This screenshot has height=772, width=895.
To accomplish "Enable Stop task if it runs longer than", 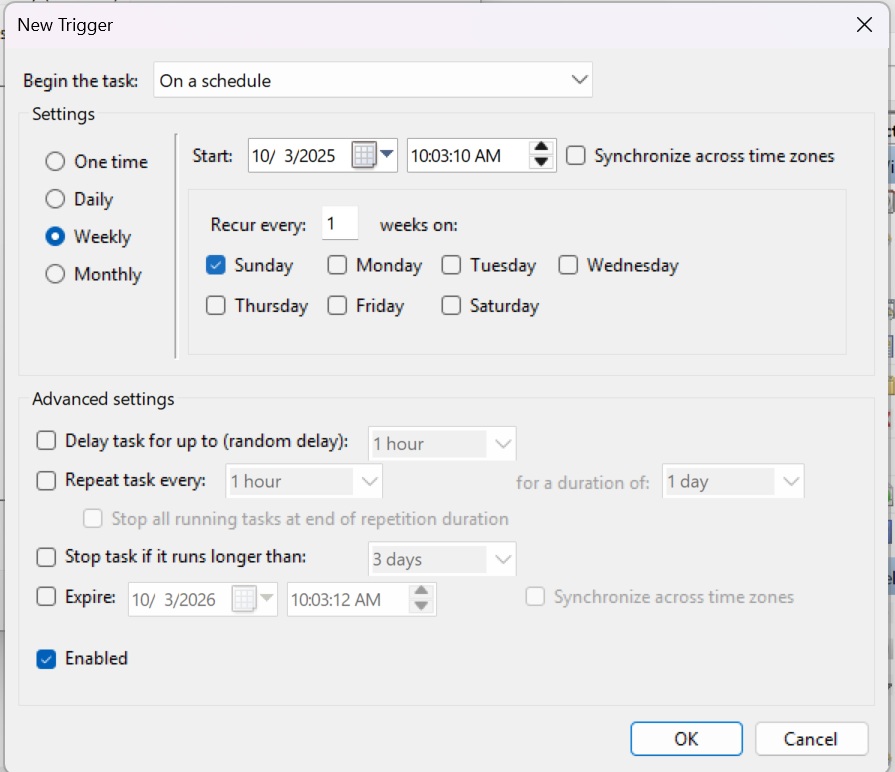I will pyautogui.click(x=46, y=557).
